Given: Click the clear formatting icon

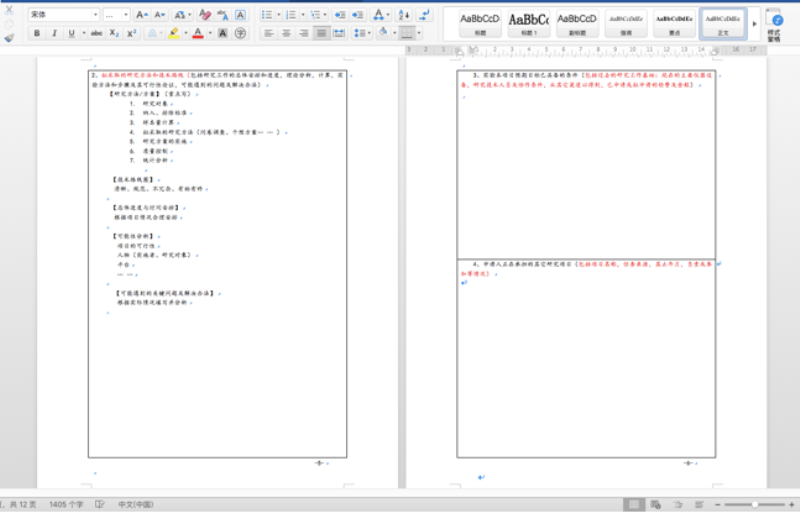Looking at the screenshot, I should coord(205,15).
